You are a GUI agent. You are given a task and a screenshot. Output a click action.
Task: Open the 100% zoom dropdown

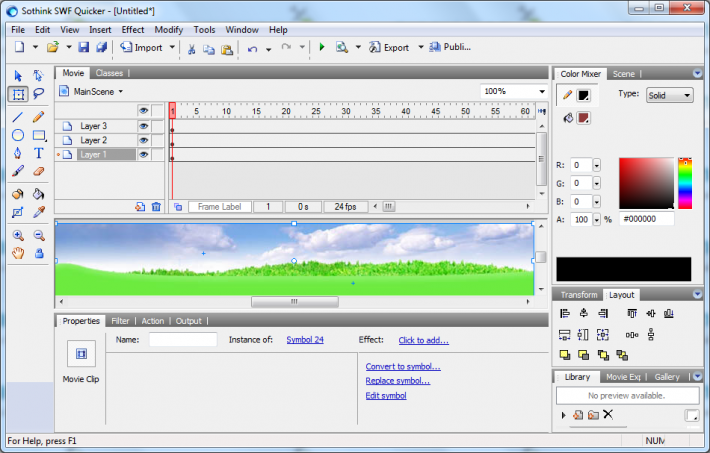pyautogui.click(x=542, y=92)
